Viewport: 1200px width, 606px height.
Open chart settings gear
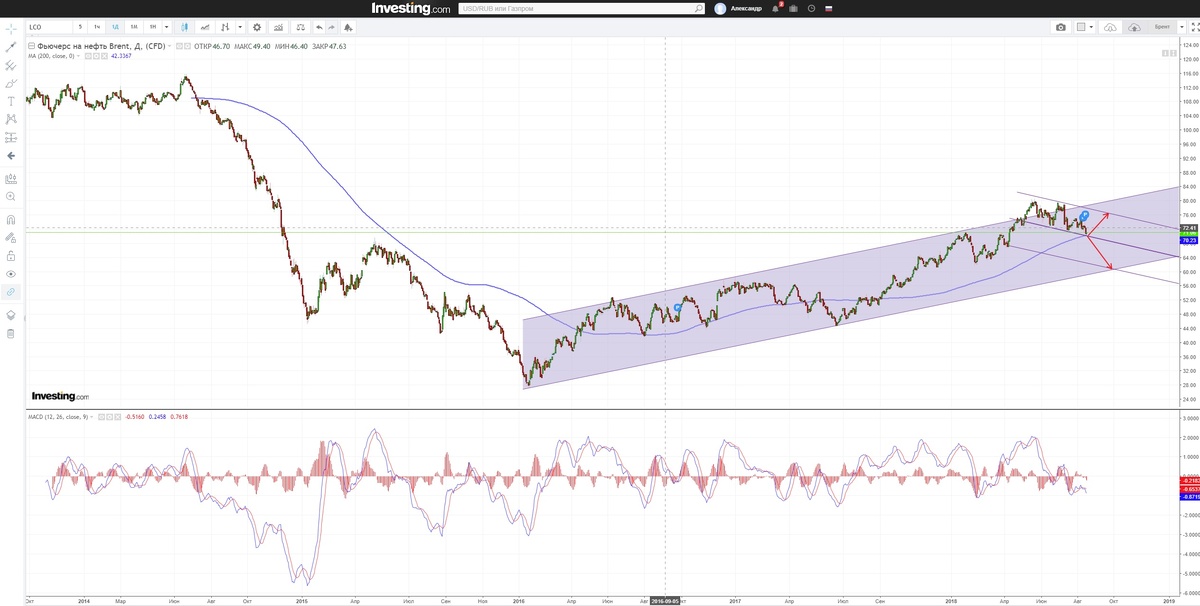[x=257, y=27]
